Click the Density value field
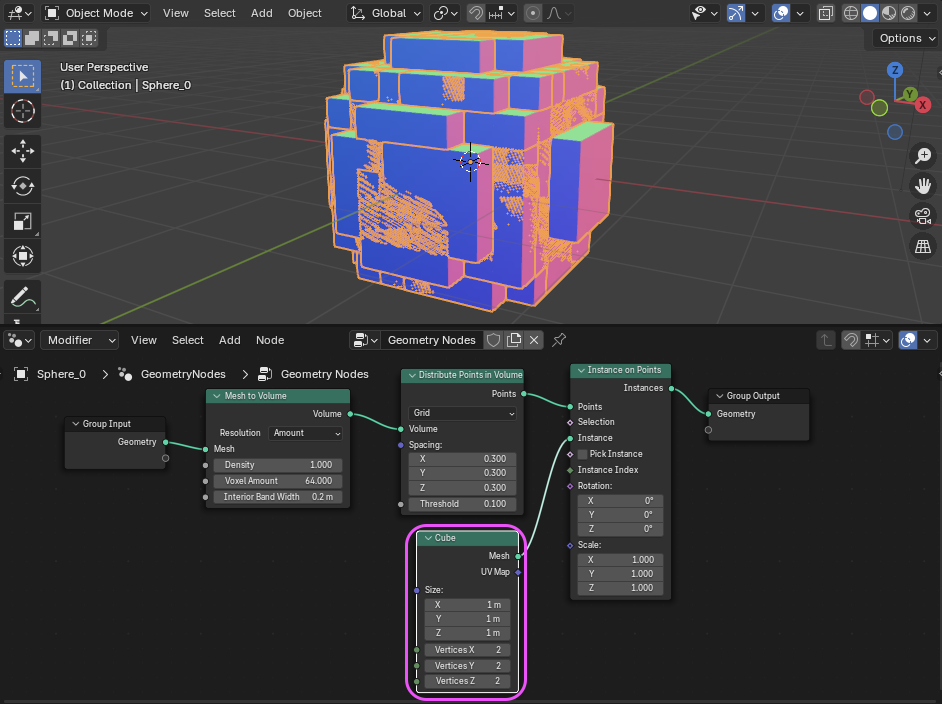 [x=278, y=465]
